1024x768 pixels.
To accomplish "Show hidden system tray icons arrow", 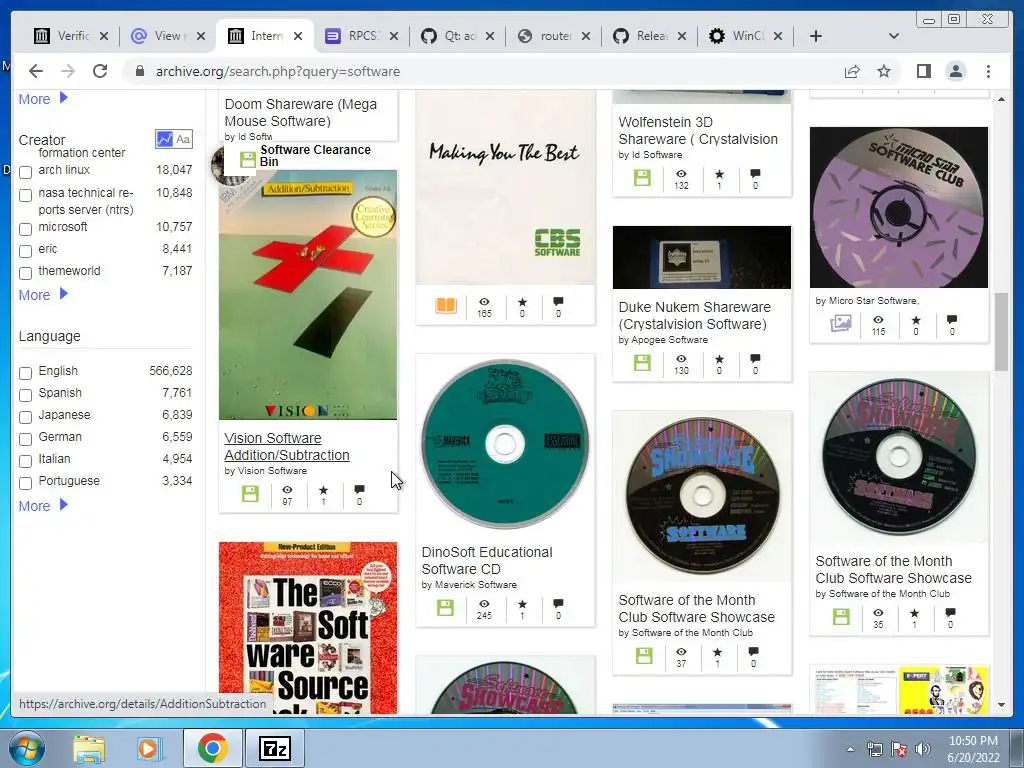I will pos(850,749).
